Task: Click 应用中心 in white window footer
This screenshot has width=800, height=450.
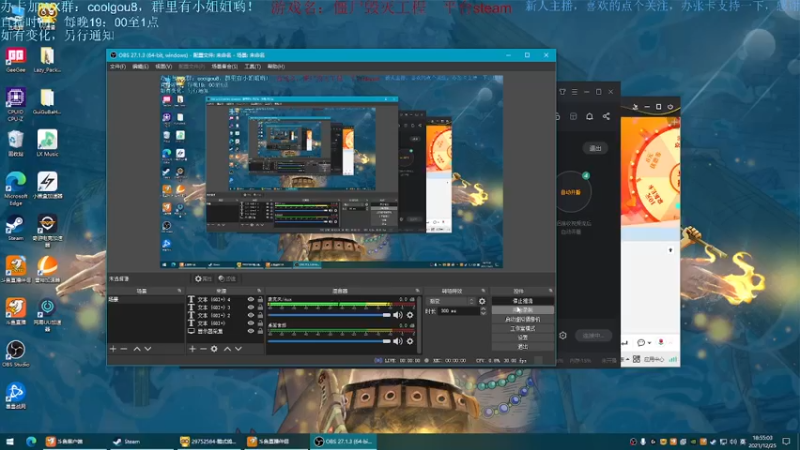Action: point(654,360)
